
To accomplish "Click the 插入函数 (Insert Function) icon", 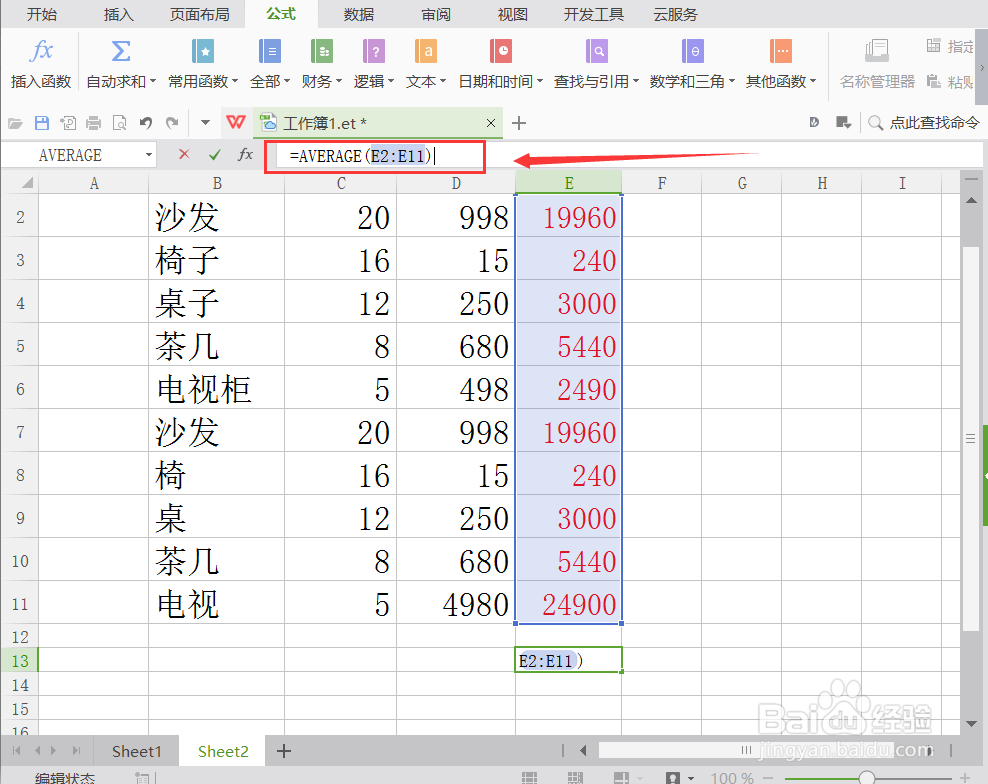I will [40, 52].
